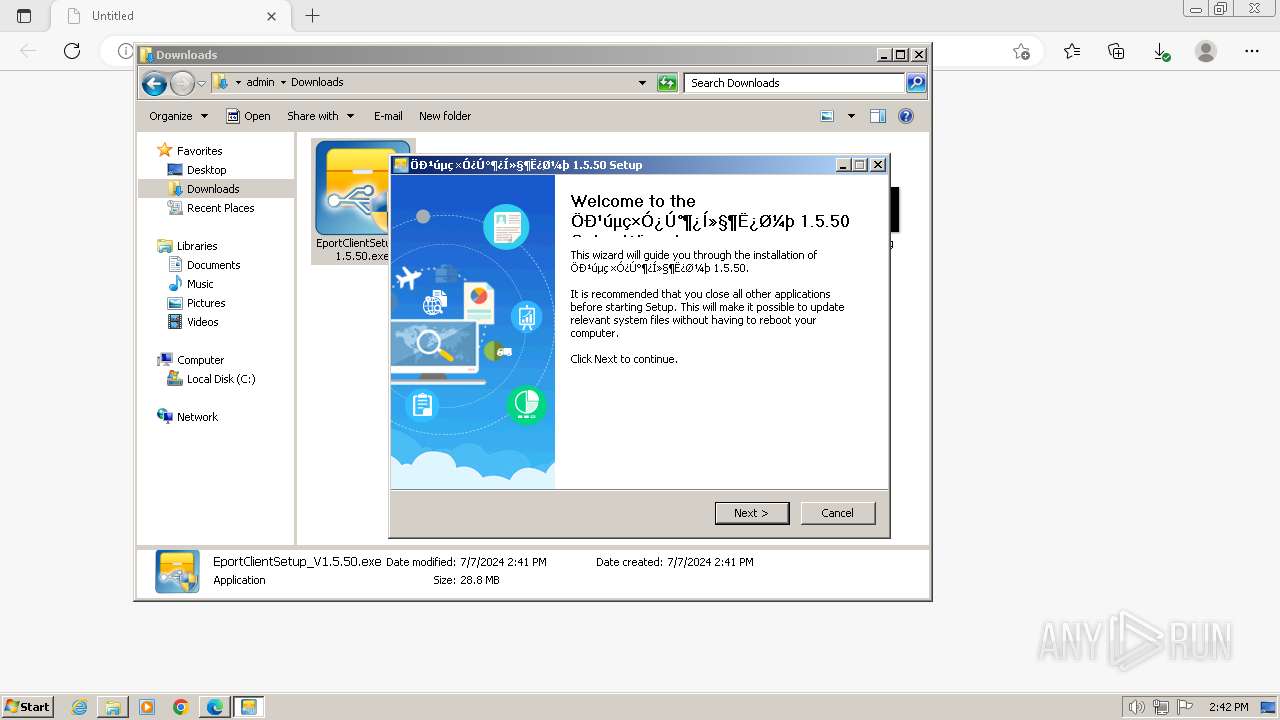Select Downloads in the navigation pane

(212, 189)
